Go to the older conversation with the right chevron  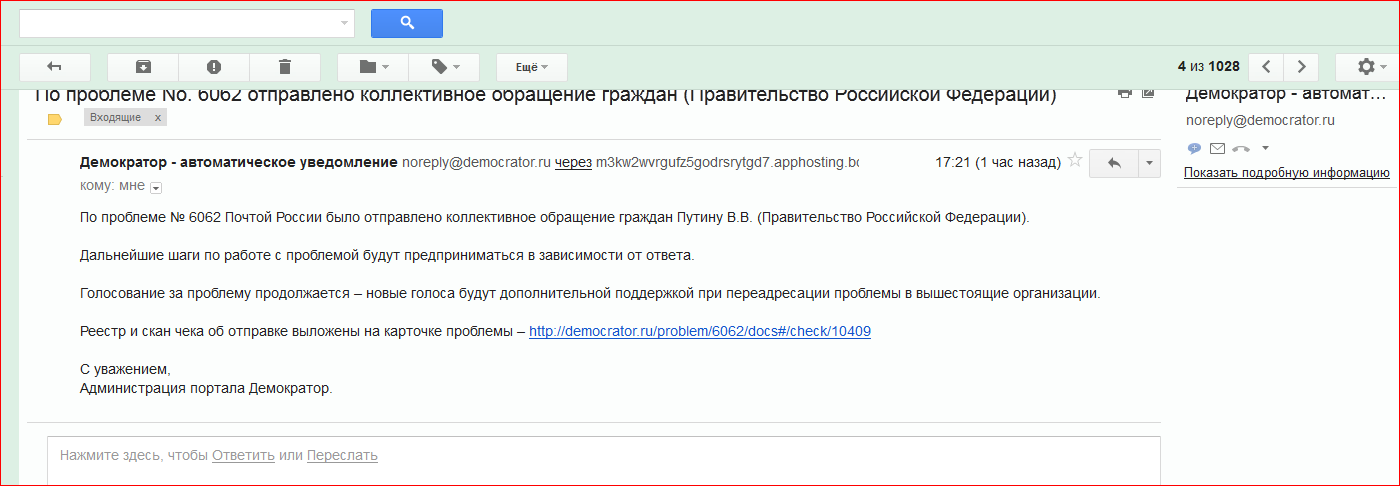1301,67
